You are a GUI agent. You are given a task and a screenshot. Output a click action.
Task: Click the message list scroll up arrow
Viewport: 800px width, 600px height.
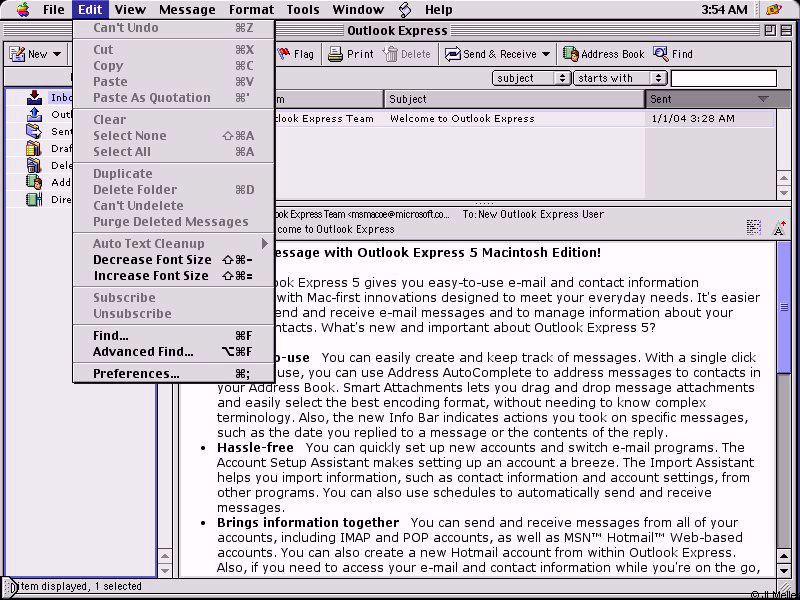[784, 178]
